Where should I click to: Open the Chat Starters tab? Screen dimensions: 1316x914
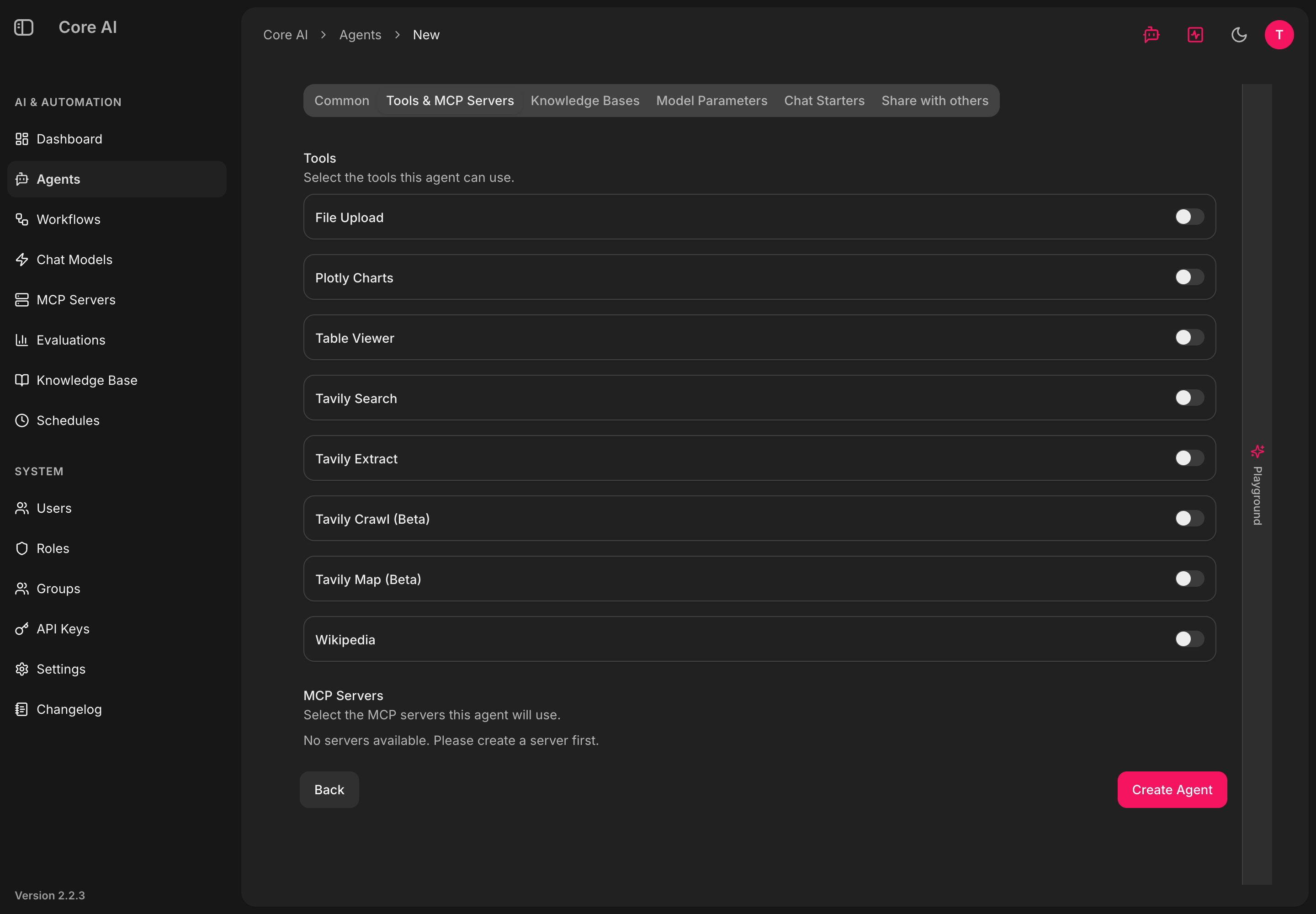pyautogui.click(x=824, y=101)
